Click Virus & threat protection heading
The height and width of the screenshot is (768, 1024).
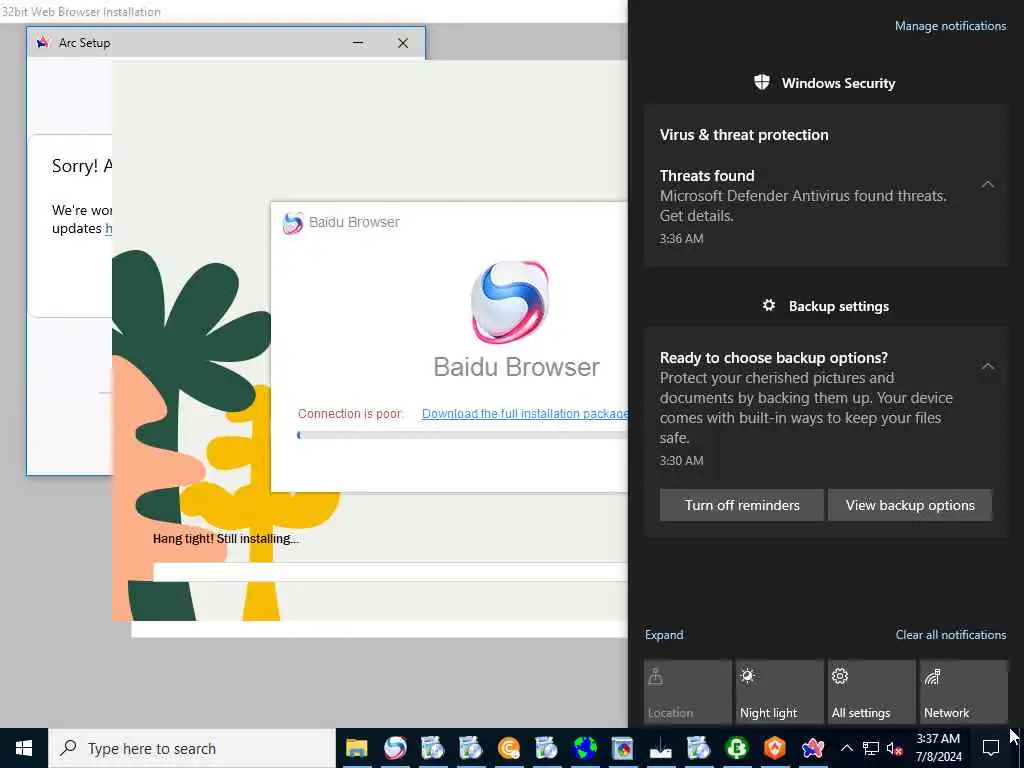pos(744,135)
